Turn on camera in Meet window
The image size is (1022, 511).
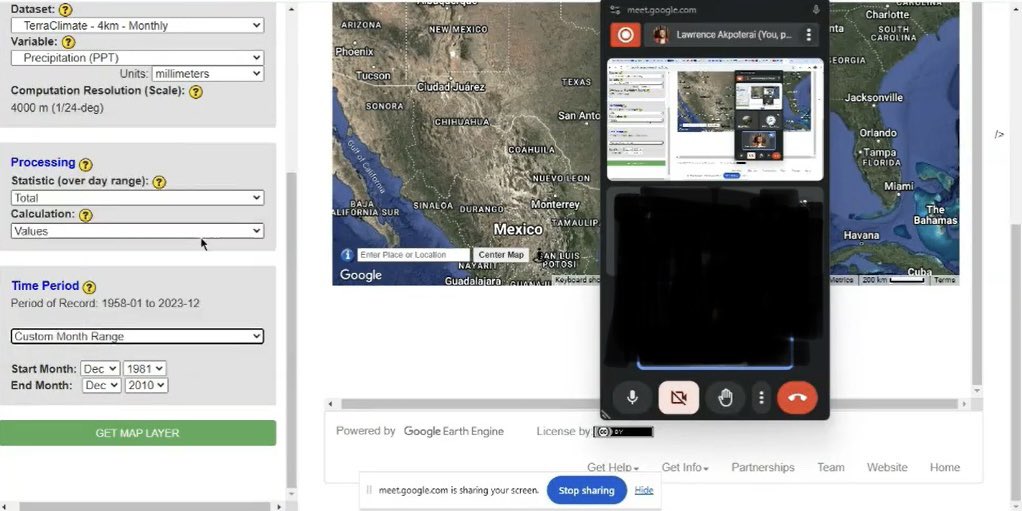(x=679, y=398)
